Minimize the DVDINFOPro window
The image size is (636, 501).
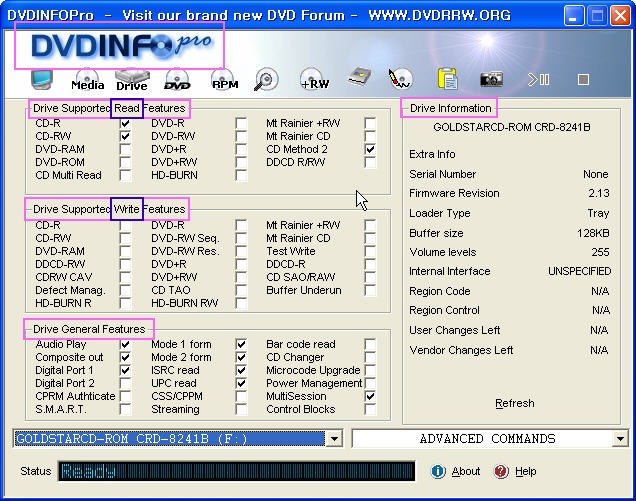[x=573, y=16]
